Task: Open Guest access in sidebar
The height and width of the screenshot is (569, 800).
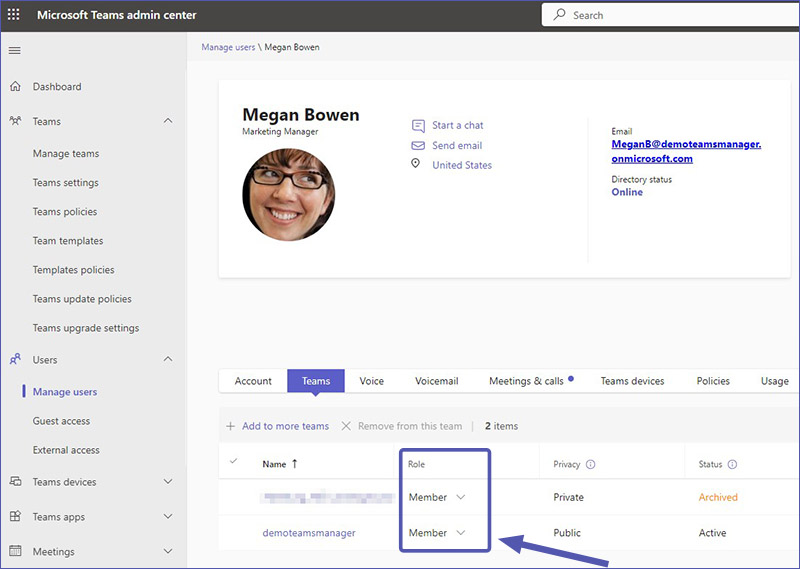Action: click(61, 420)
